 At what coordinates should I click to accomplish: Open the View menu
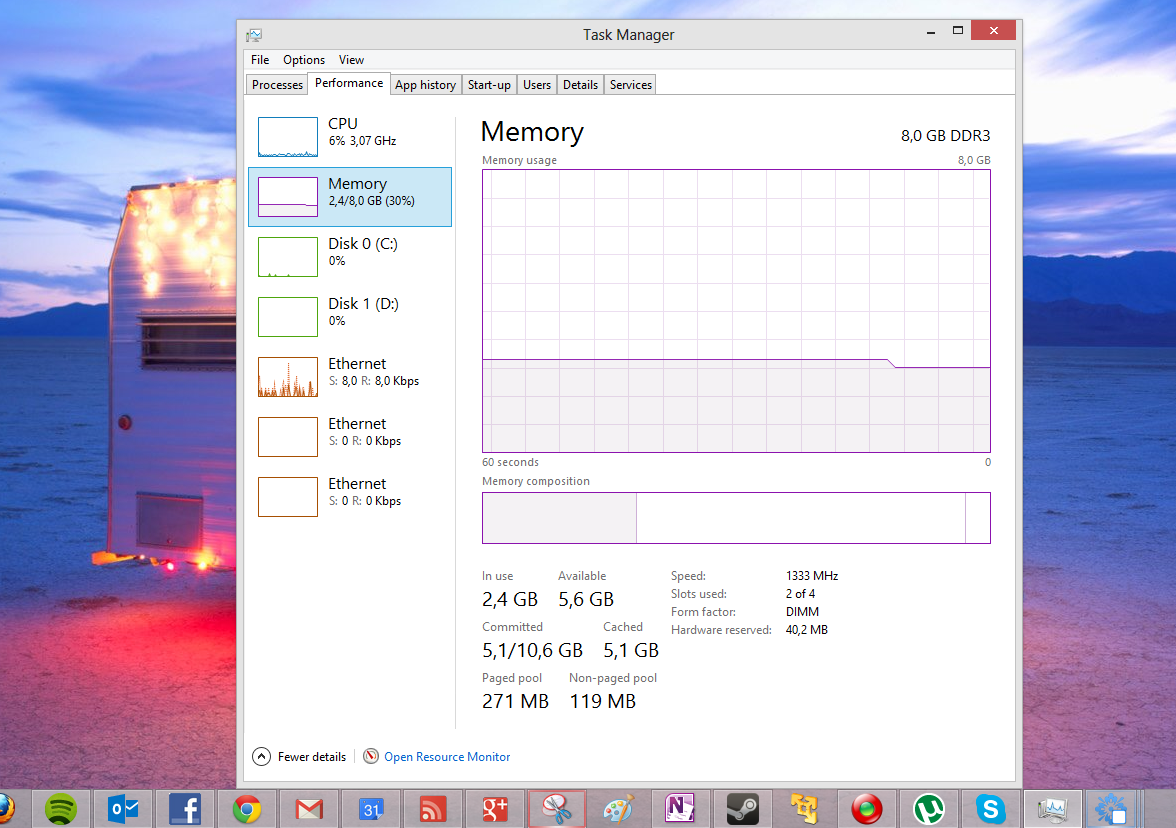[x=351, y=60]
